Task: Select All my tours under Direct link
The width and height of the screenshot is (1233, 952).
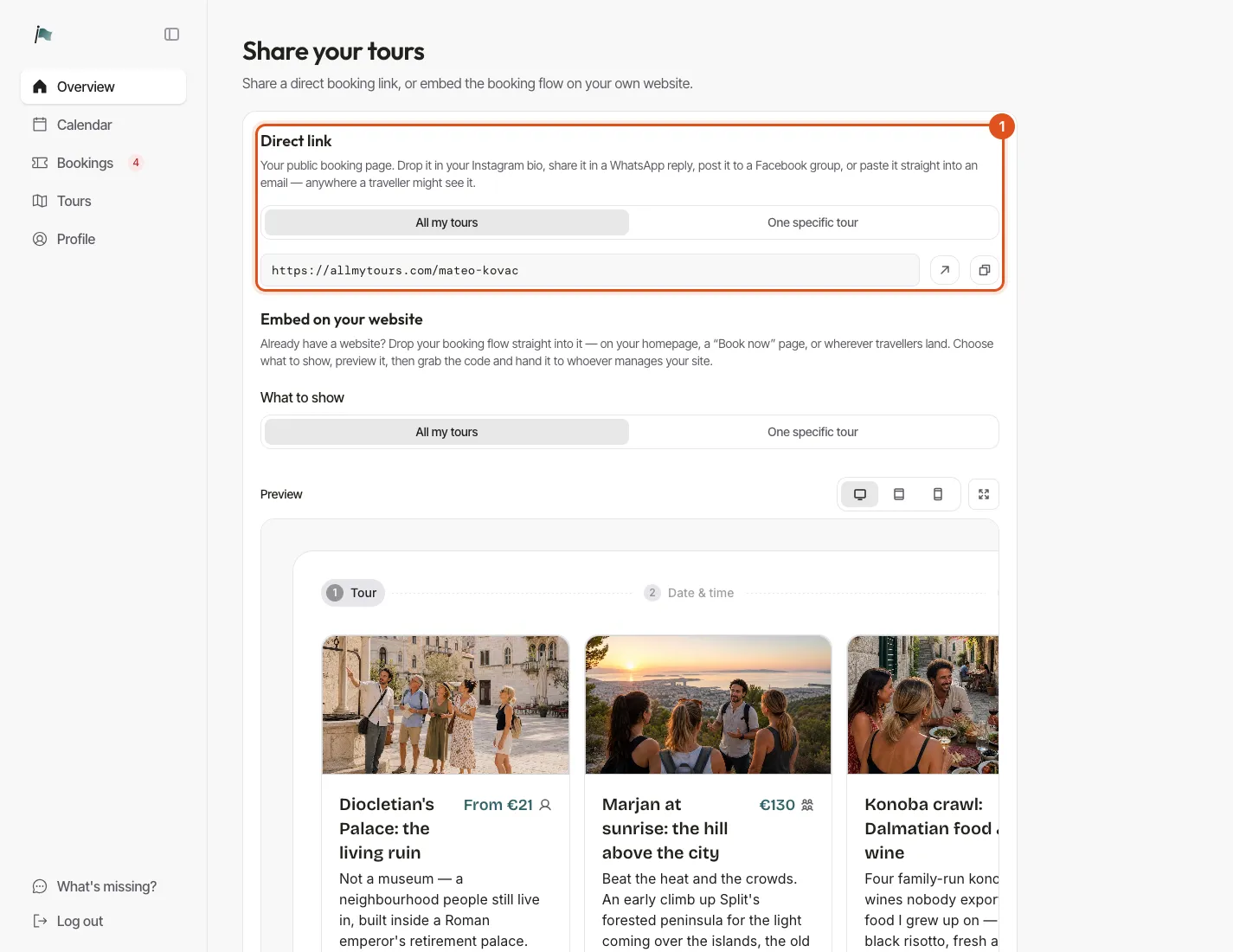Action: (446, 222)
